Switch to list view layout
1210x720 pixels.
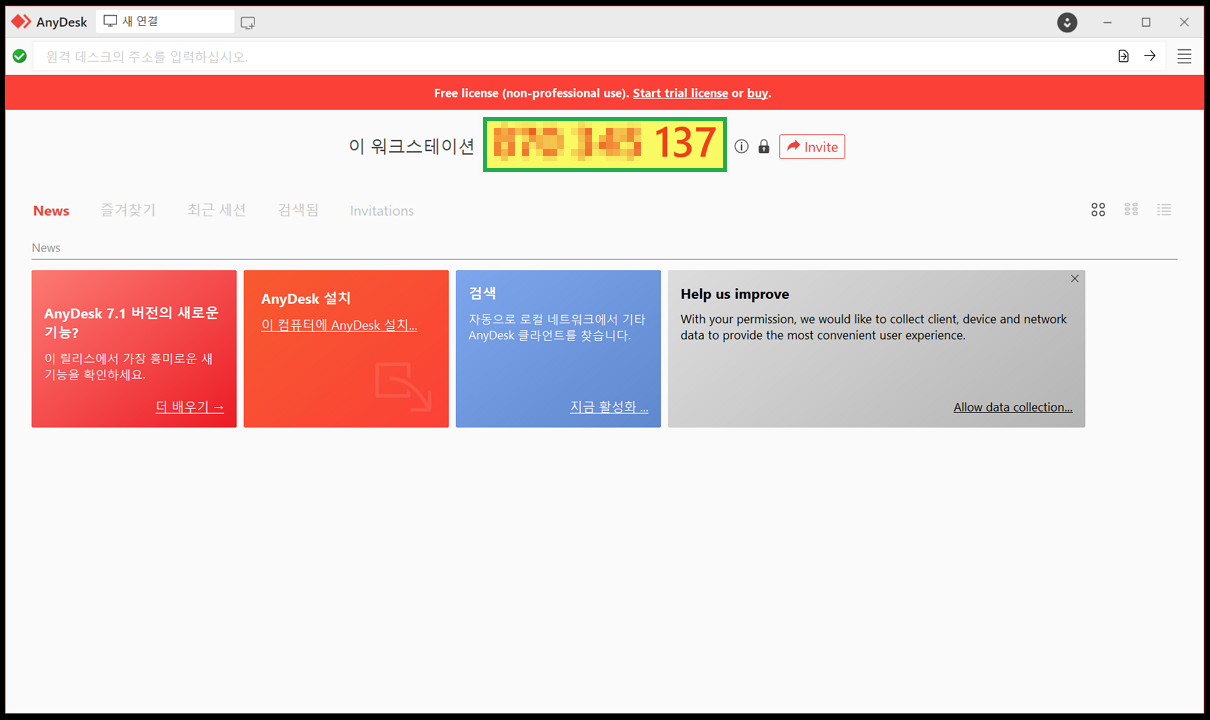pyautogui.click(x=1164, y=210)
